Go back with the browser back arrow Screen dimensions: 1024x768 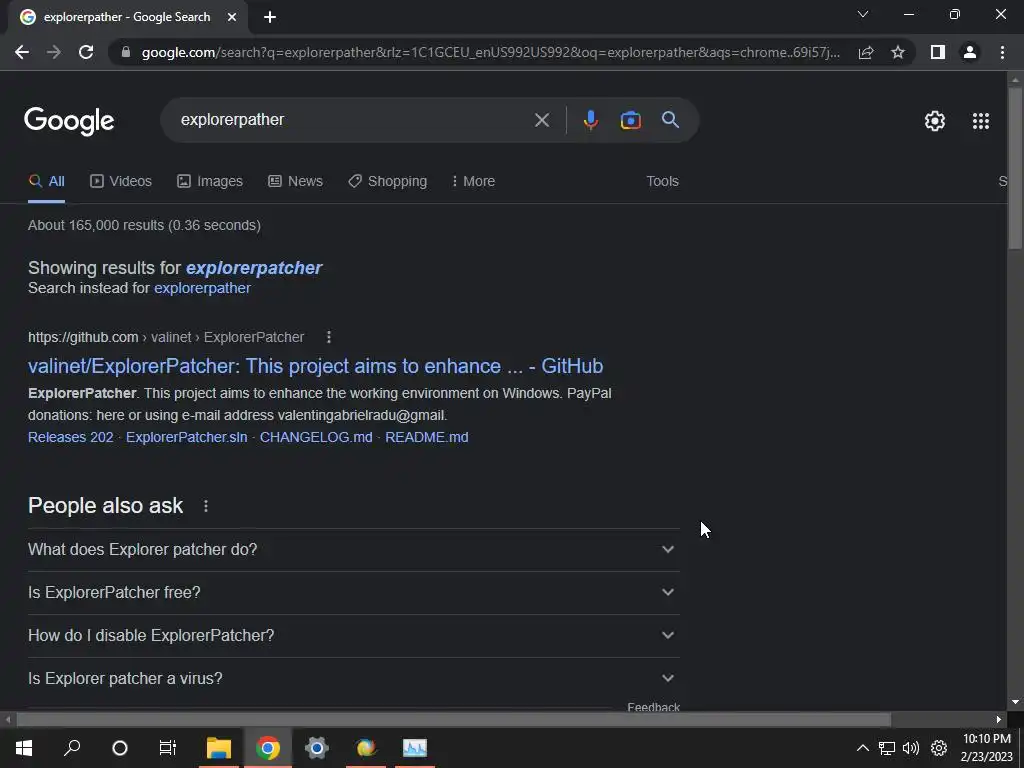point(22,52)
